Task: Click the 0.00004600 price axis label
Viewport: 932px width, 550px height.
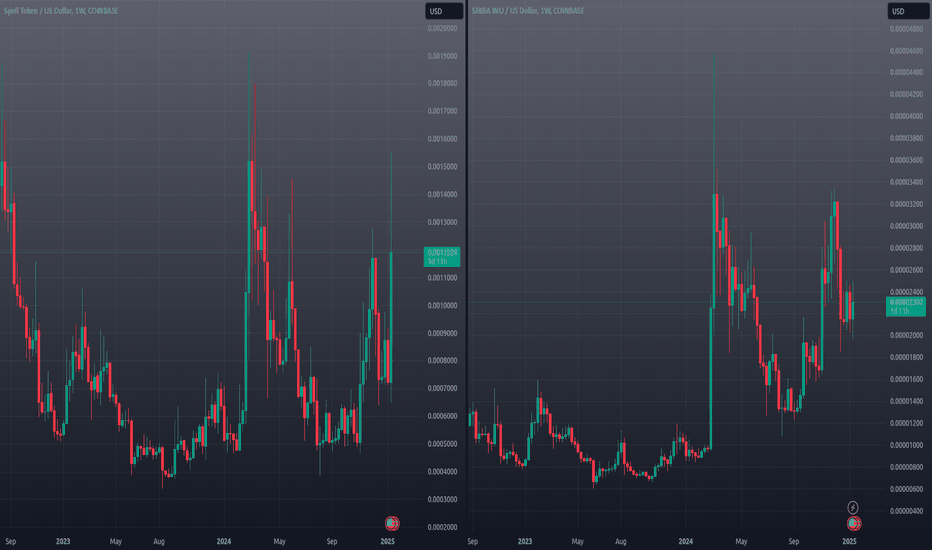Action: pos(906,51)
